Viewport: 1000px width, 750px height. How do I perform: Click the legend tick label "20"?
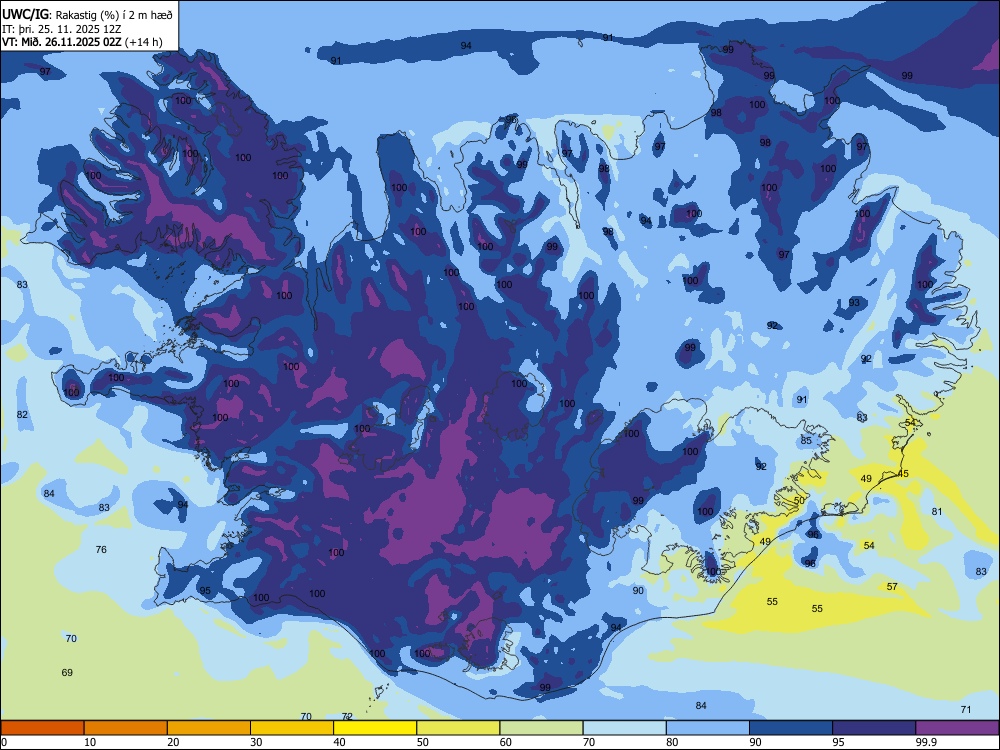pos(173,742)
